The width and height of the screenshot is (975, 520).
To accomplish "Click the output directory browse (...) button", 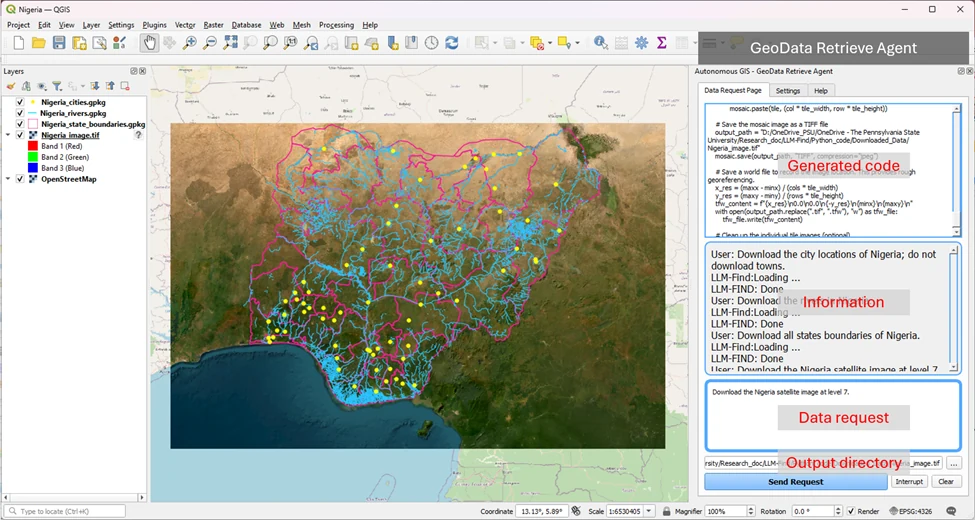I will tap(954, 463).
